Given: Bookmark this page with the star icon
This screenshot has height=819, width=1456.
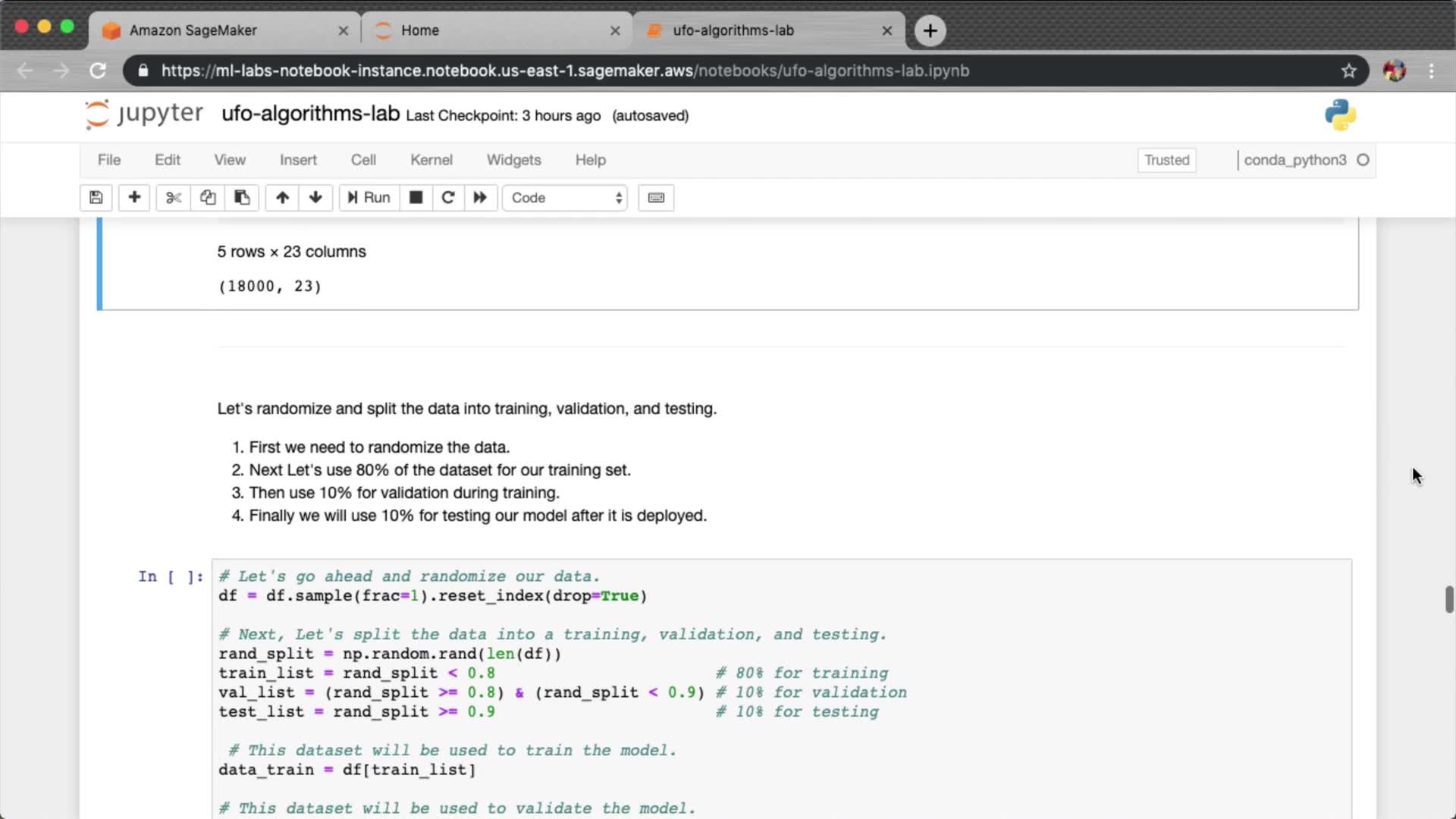Looking at the screenshot, I should [x=1348, y=71].
